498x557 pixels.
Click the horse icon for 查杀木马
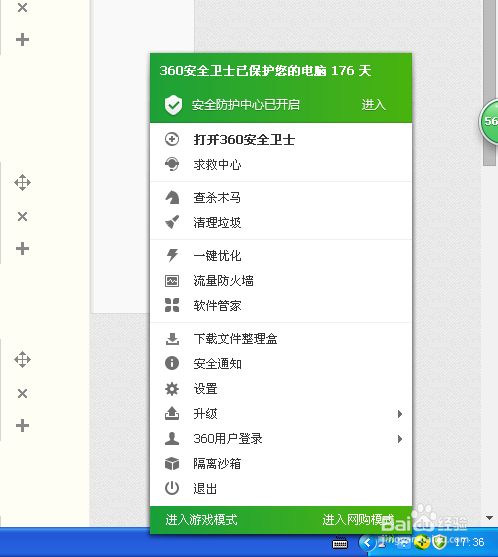click(172, 198)
